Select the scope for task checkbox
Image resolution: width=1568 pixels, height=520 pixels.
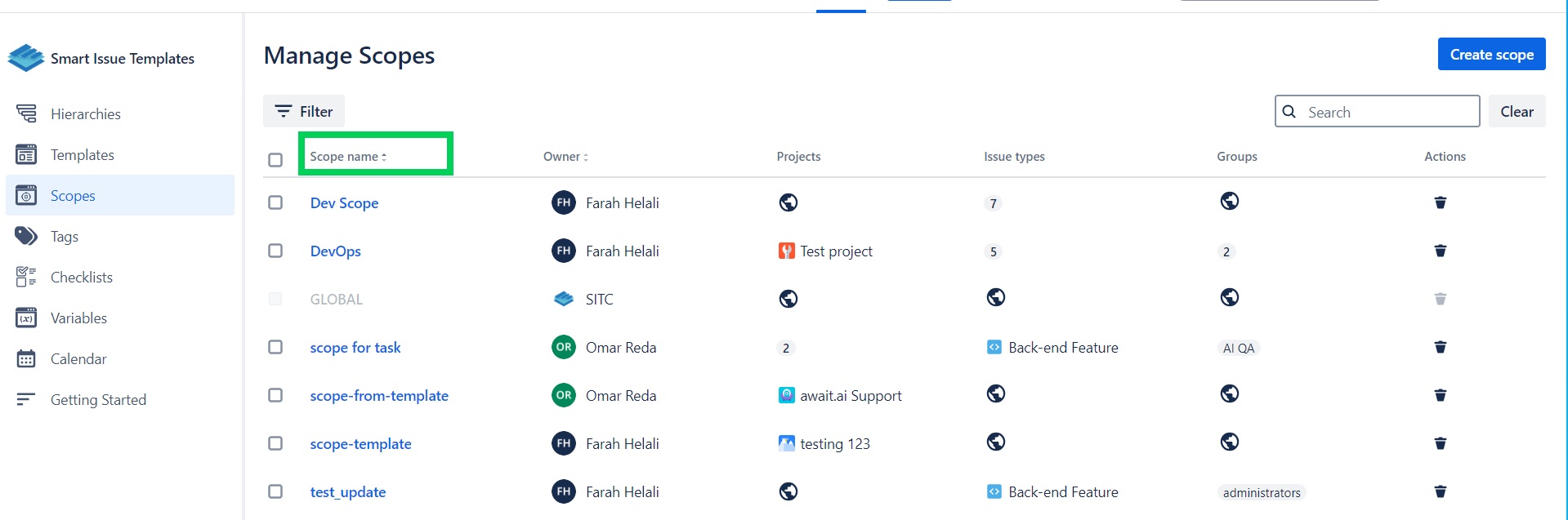pyautogui.click(x=275, y=347)
